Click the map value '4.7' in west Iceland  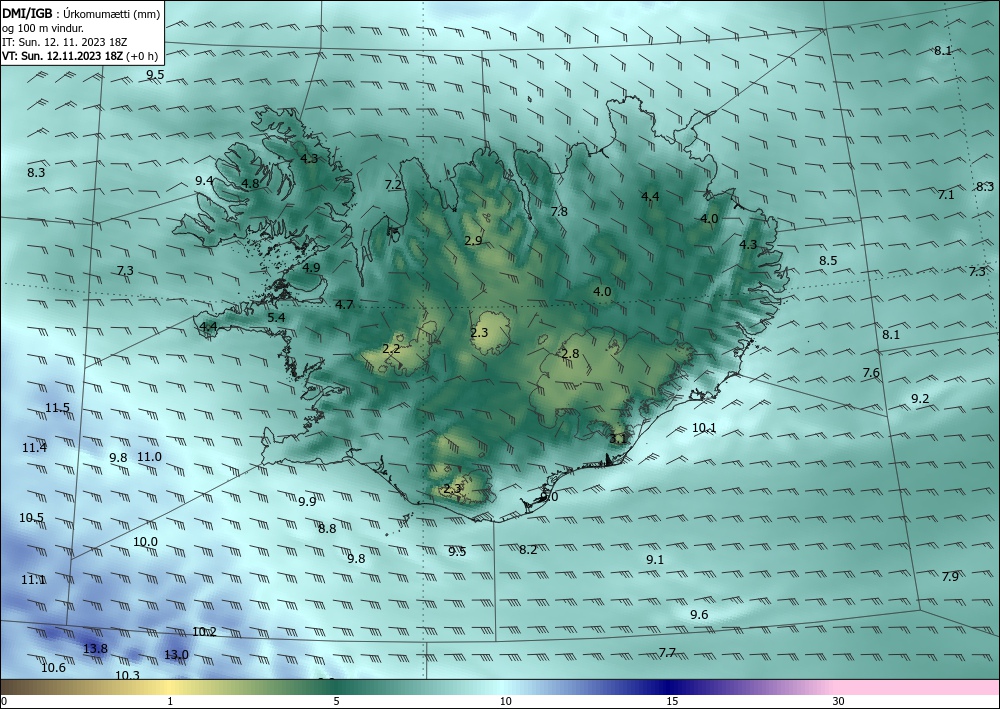tap(344, 305)
